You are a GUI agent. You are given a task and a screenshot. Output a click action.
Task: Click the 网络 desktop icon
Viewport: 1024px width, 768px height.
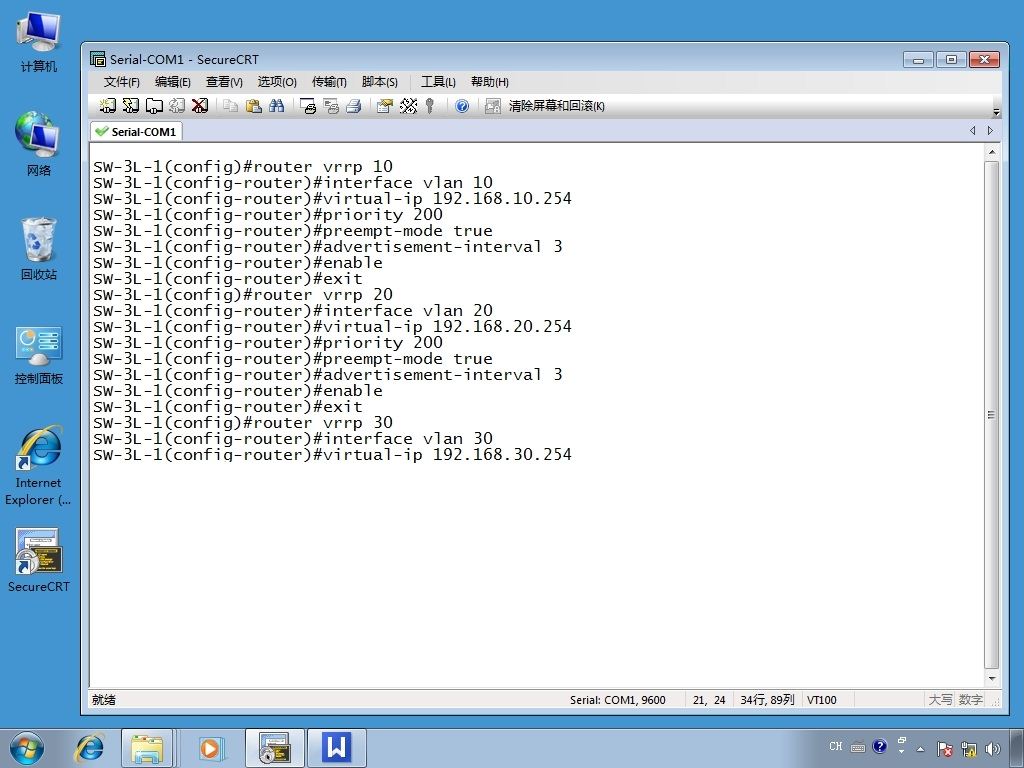39,144
